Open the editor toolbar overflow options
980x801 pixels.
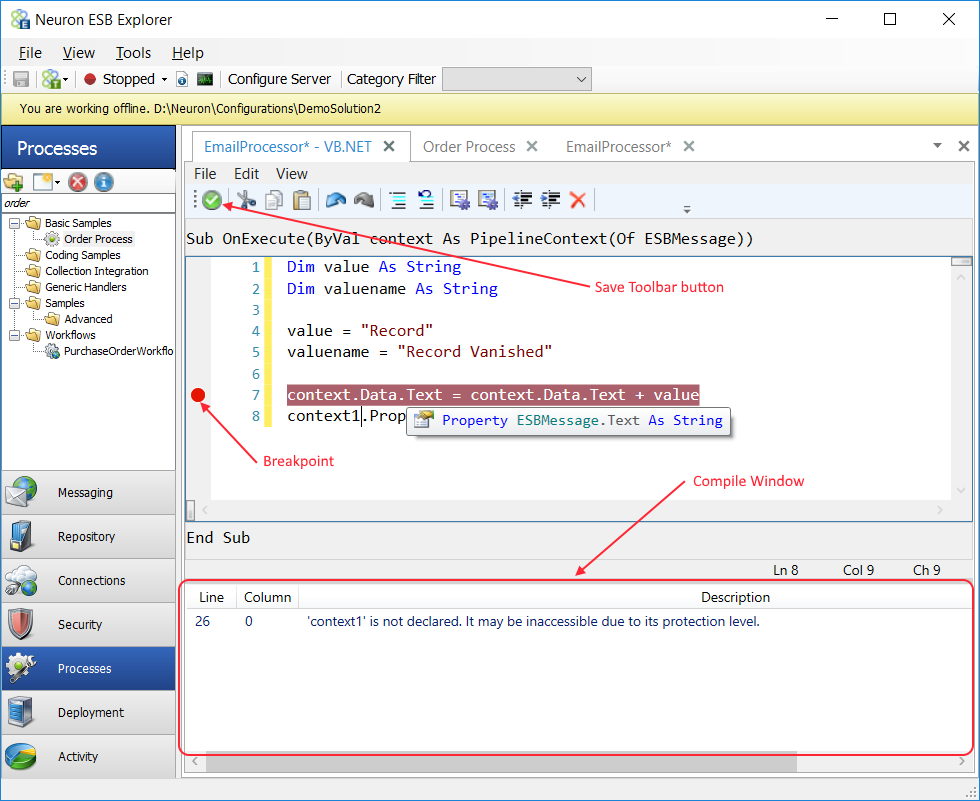click(x=687, y=210)
